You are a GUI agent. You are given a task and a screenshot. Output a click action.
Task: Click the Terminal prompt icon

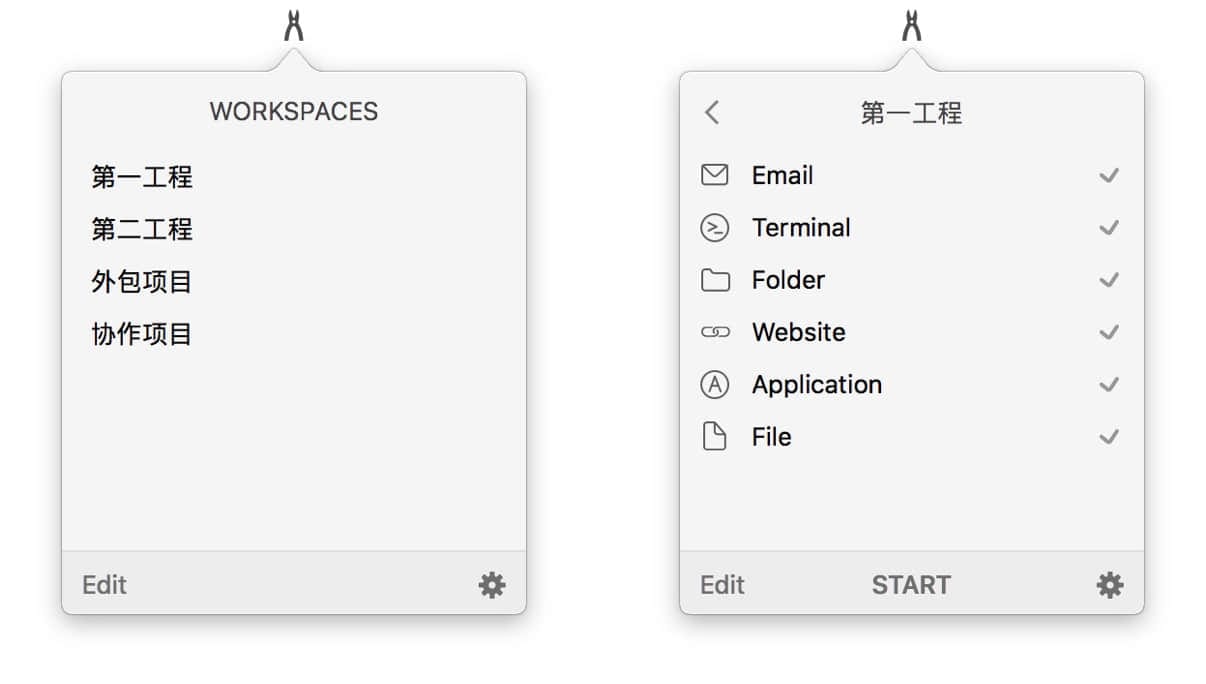point(714,228)
